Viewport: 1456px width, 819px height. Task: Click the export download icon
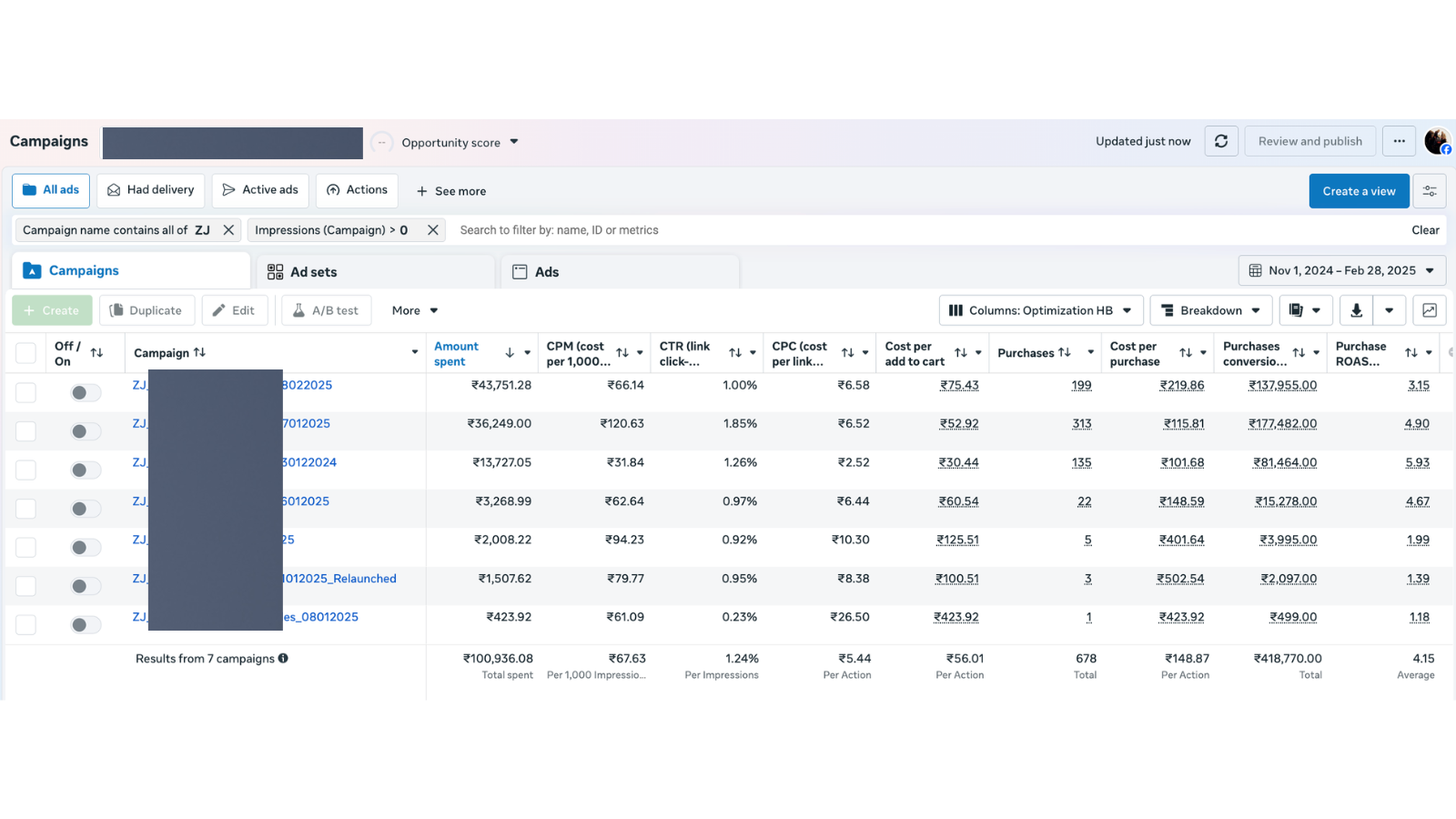click(1356, 310)
